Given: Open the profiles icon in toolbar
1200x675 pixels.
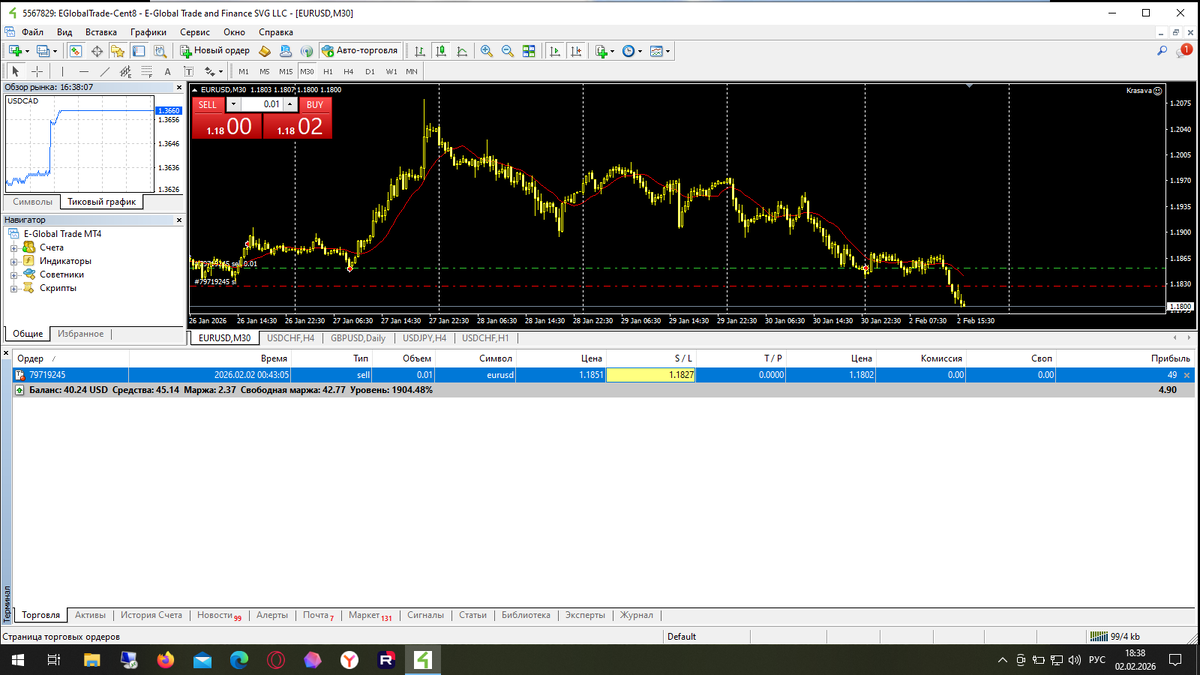Looking at the screenshot, I should click(x=44, y=50).
